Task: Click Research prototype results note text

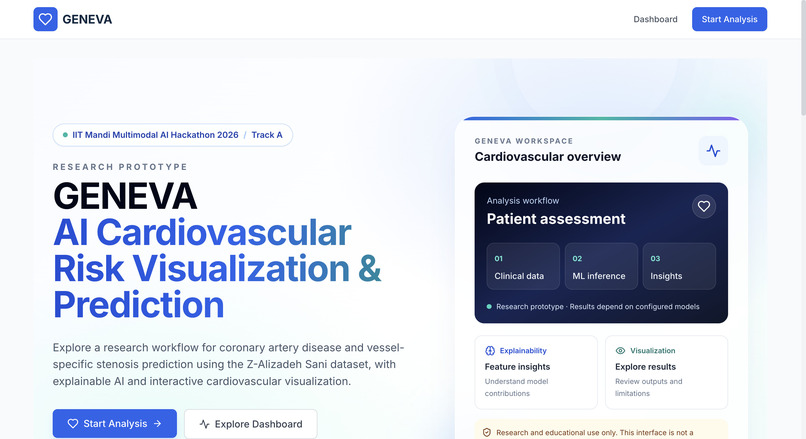Action: [x=598, y=306]
